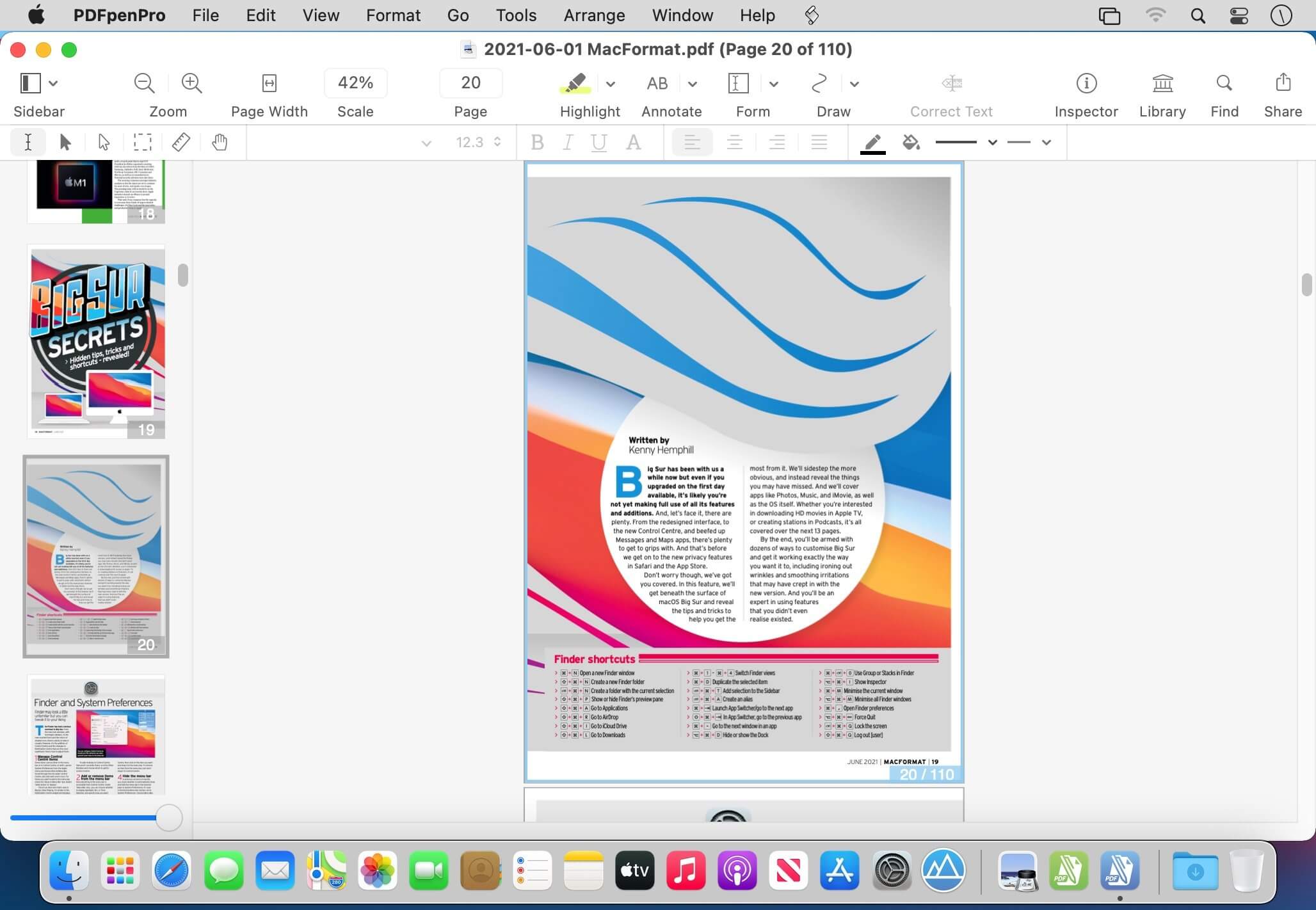Zoom out with the minus magnifier
This screenshot has height=910, width=1316.
(x=144, y=83)
